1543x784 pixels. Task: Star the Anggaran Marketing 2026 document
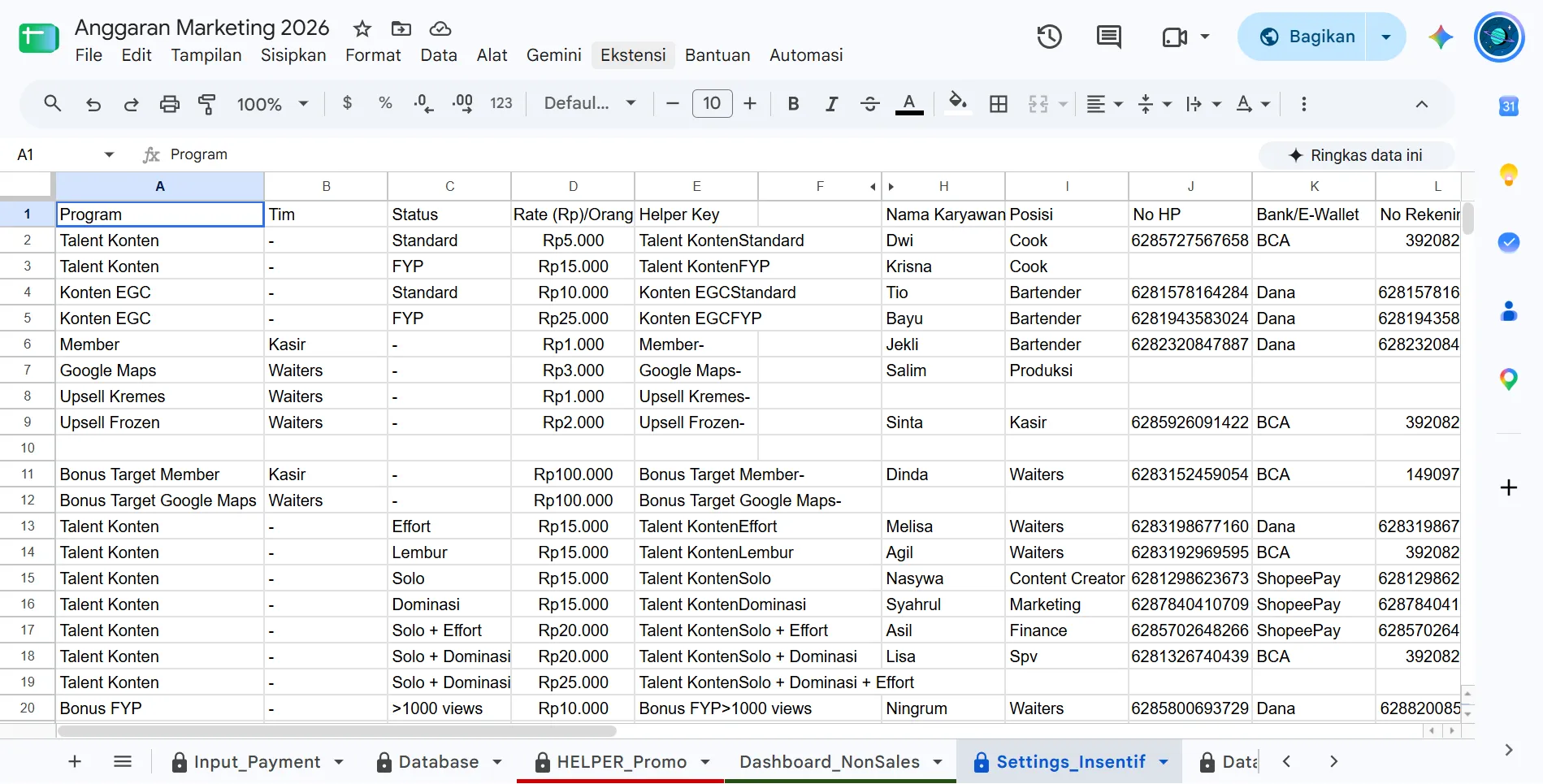pos(362,29)
